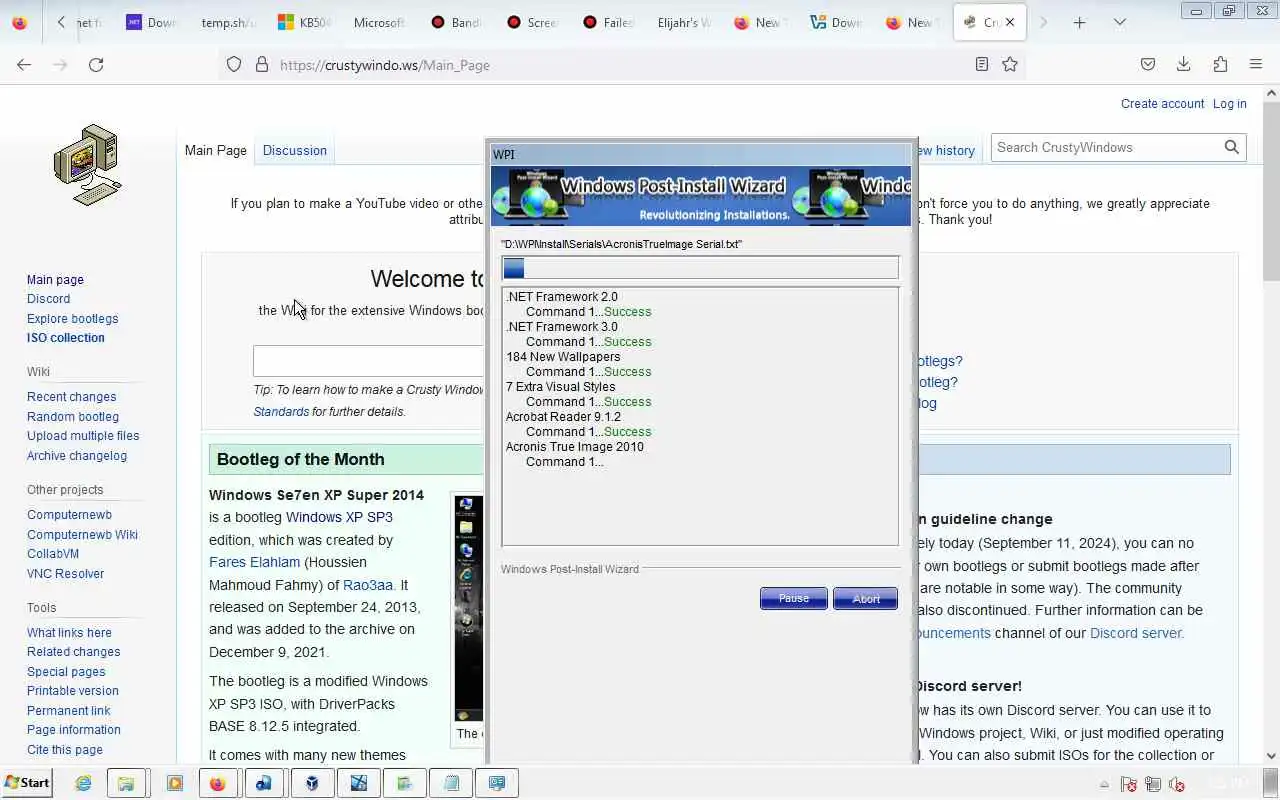The width and height of the screenshot is (1280, 800).
Task: Reload the current page
Action: (x=96, y=64)
